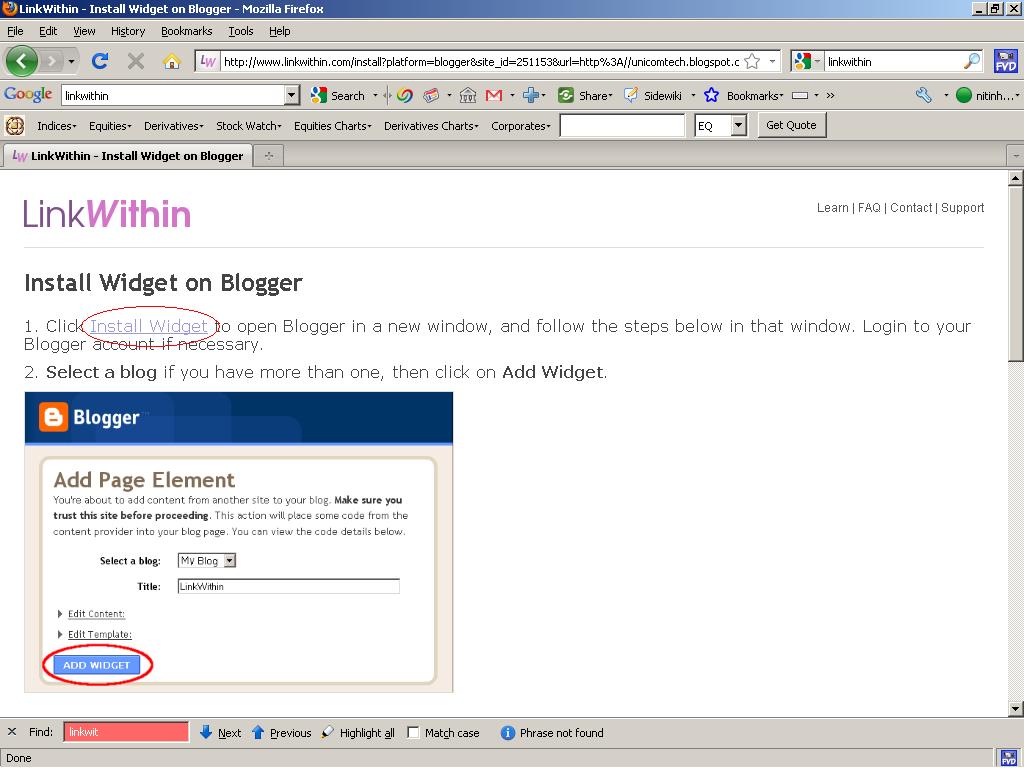Click the Google toolbar Search button

click(x=338, y=95)
